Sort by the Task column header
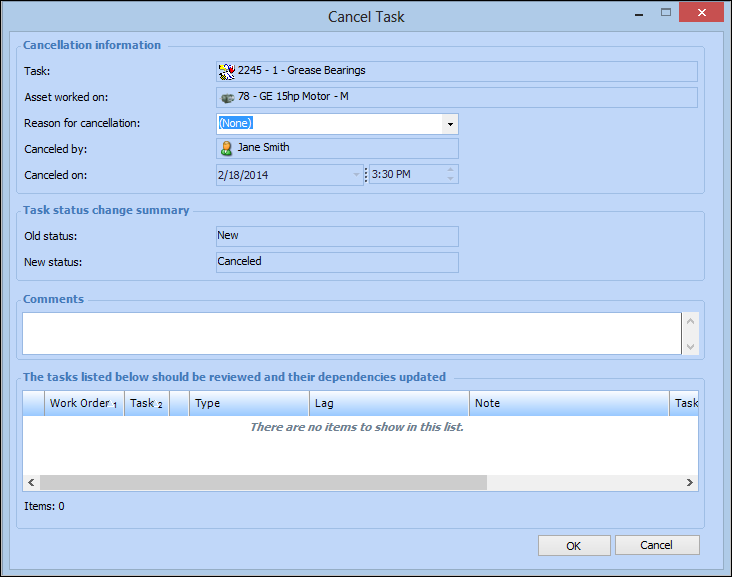Screen dimensions: 732x577 click(x=146, y=403)
